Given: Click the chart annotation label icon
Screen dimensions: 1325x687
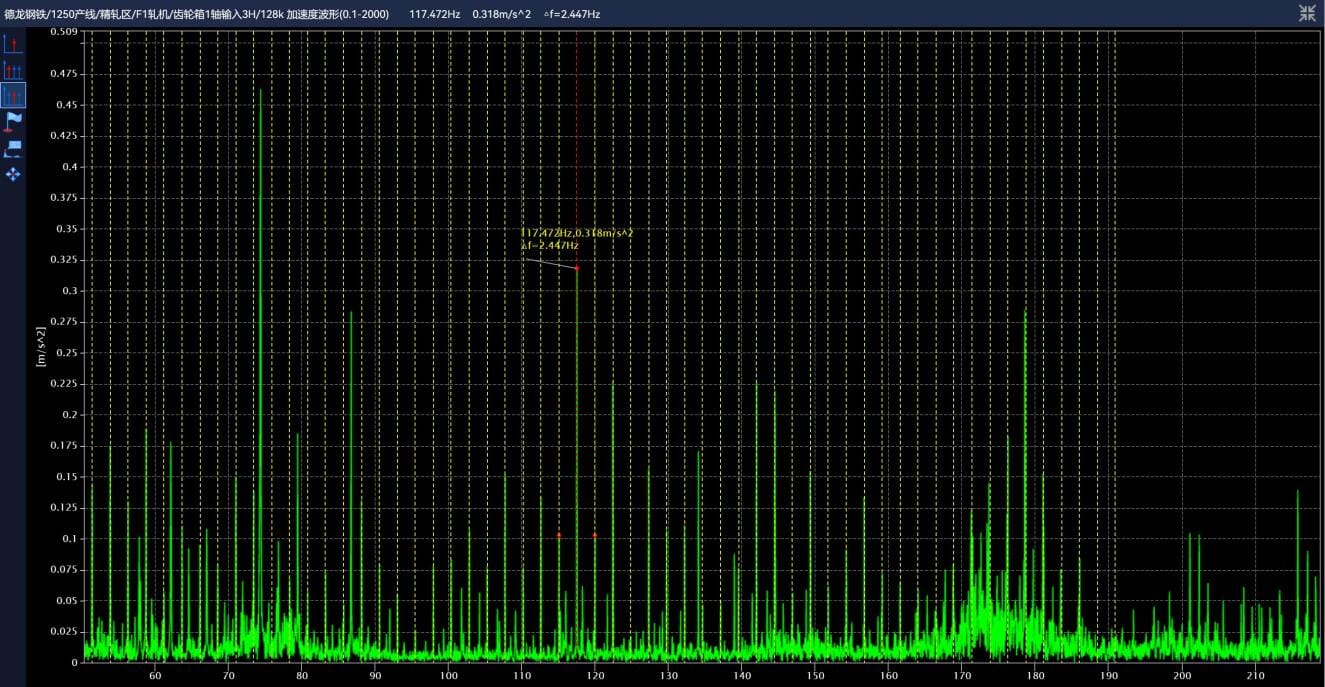Looking at the screenshot, I should coord(12,148).
